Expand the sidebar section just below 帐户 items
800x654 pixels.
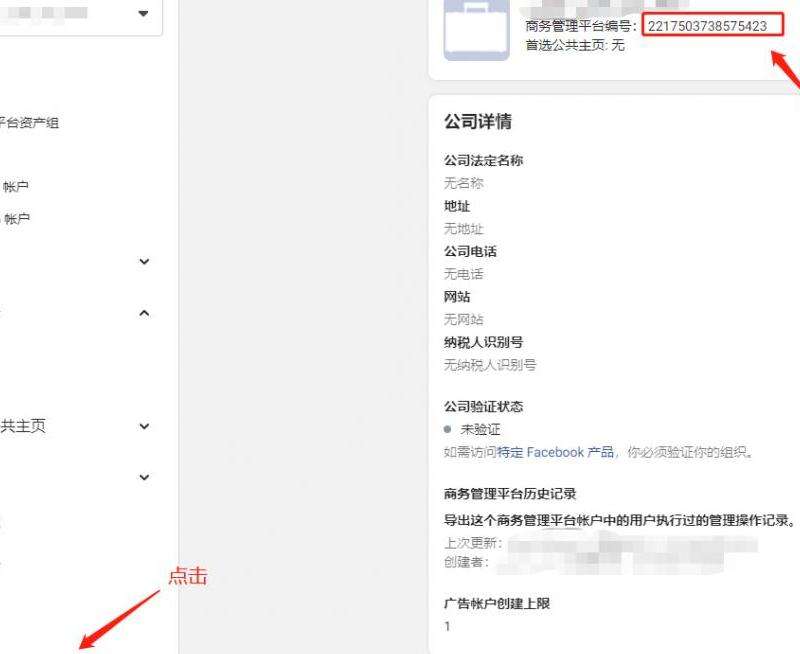tap(144, 262)
